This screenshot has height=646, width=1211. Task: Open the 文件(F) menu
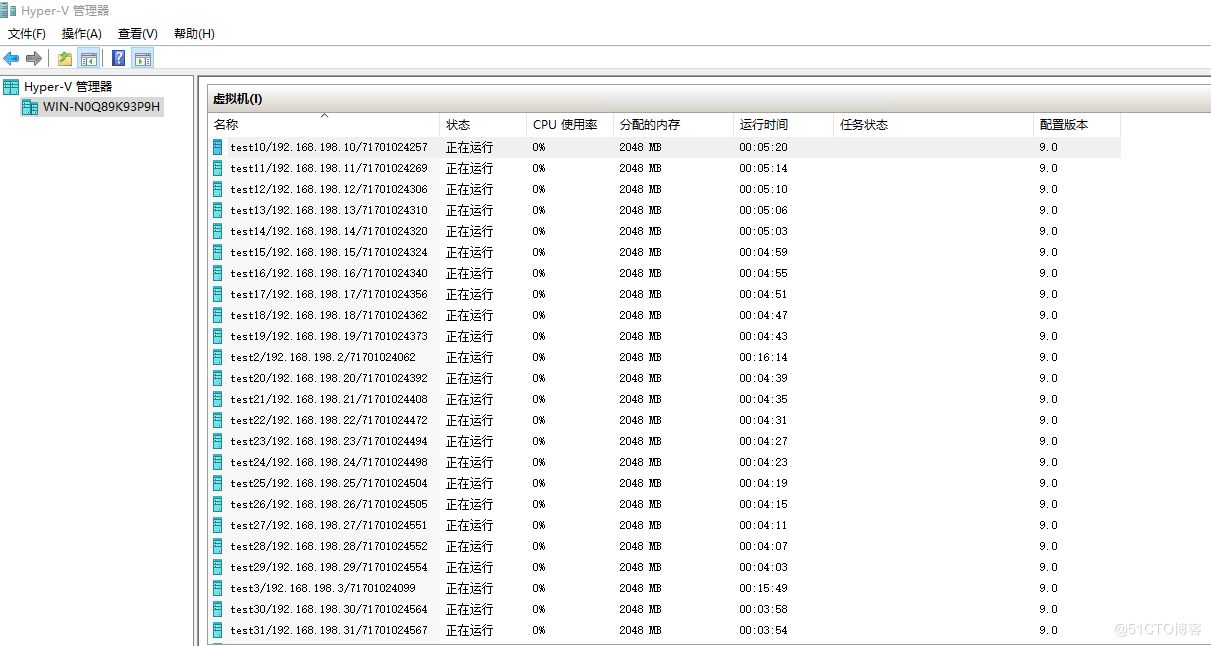pyautogui.click(x=27, y=34)
